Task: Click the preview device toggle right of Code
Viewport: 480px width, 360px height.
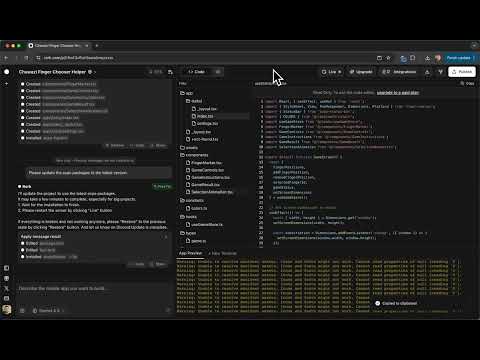Action: pyautogui.click(x=218, y=72)
